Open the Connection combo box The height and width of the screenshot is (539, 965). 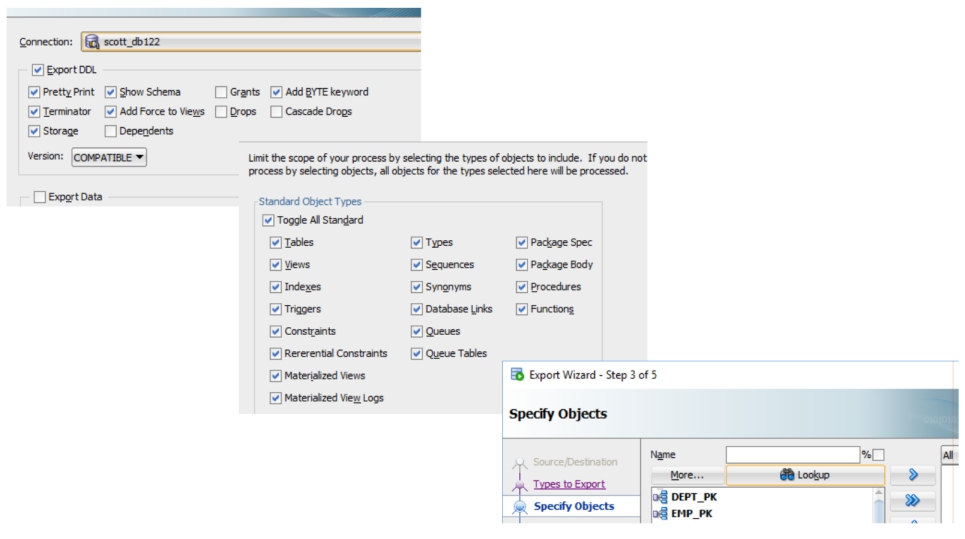click(x=250, y=42)
